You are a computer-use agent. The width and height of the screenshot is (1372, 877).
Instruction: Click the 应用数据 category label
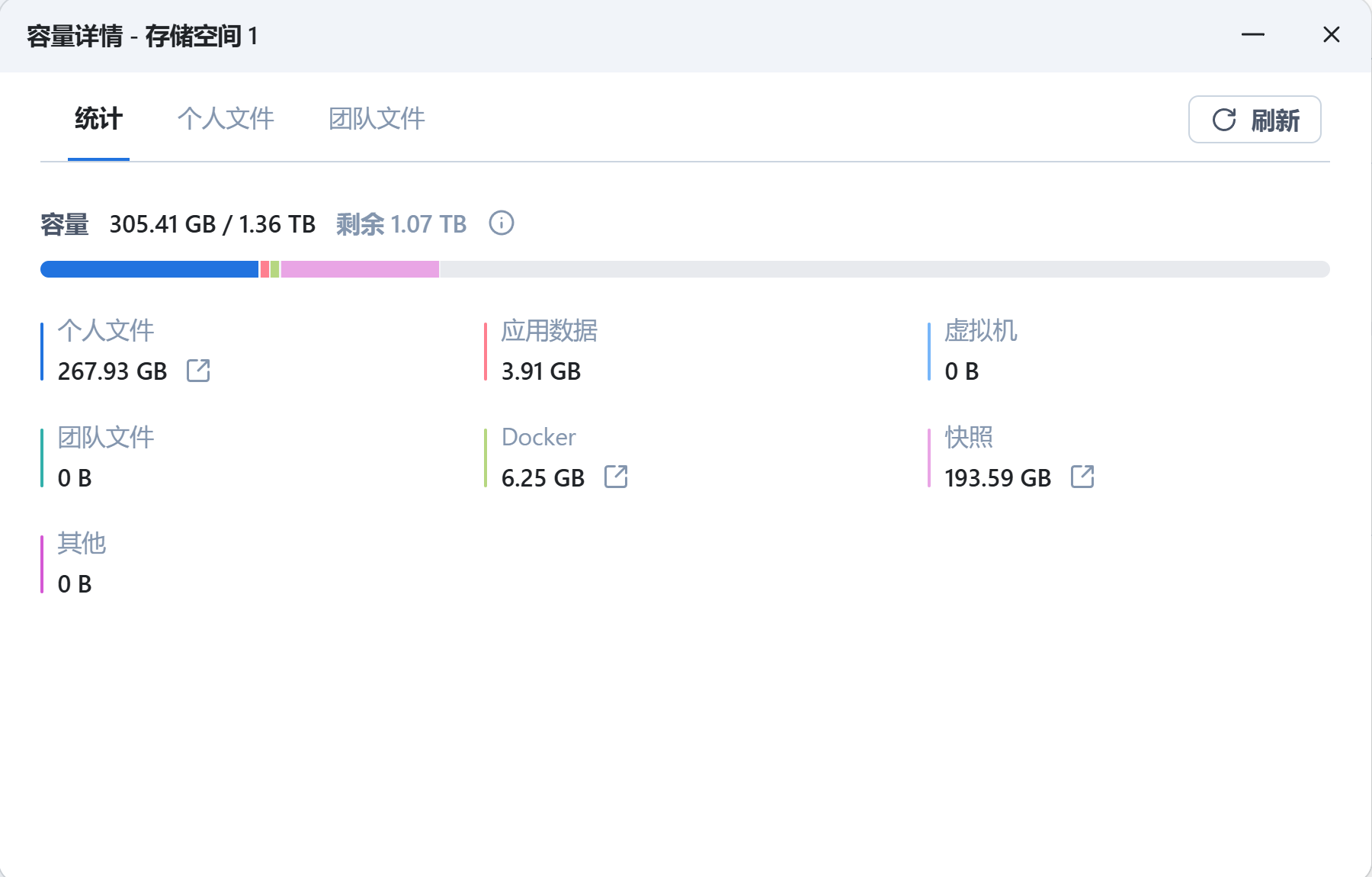[x=550, y=331]
